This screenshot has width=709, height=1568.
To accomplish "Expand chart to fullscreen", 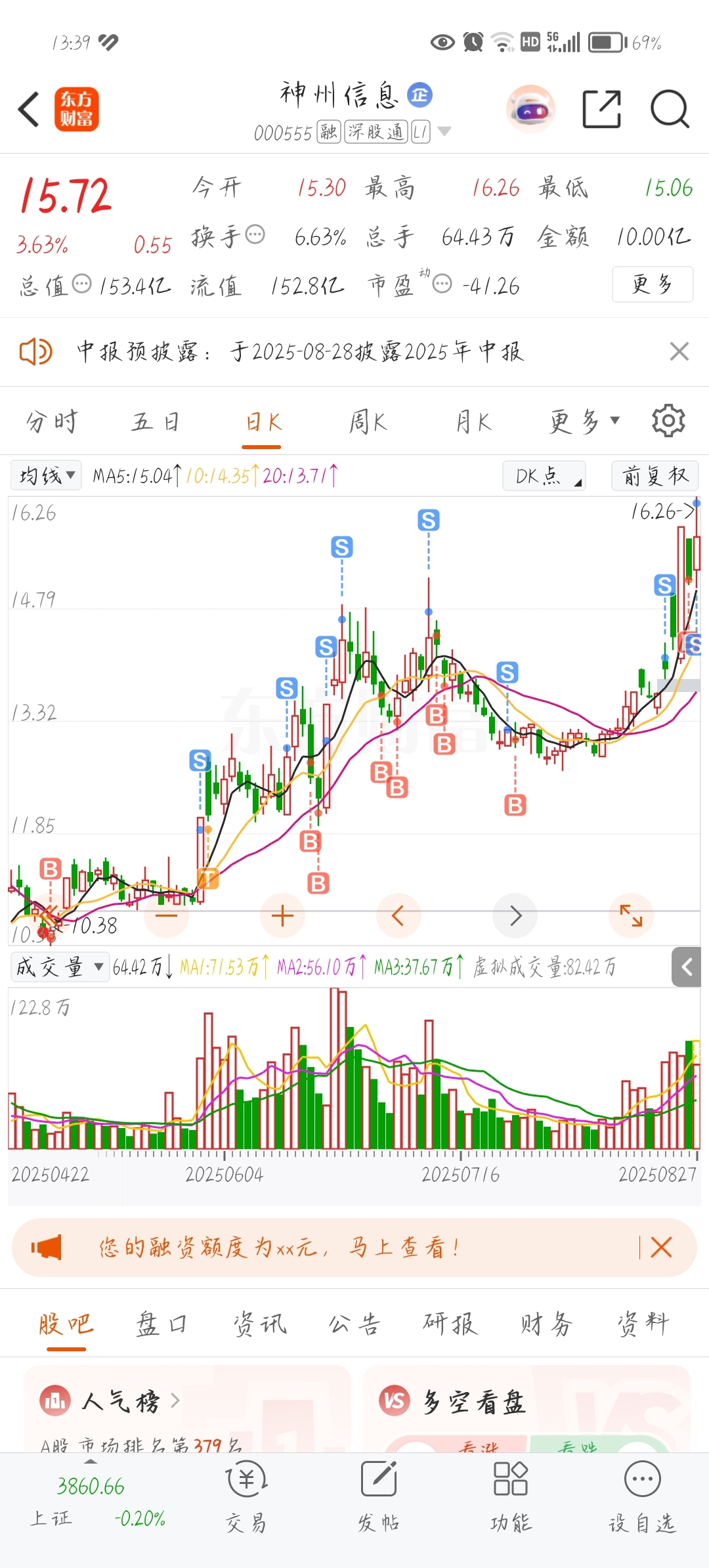I will tap(631, 915).
